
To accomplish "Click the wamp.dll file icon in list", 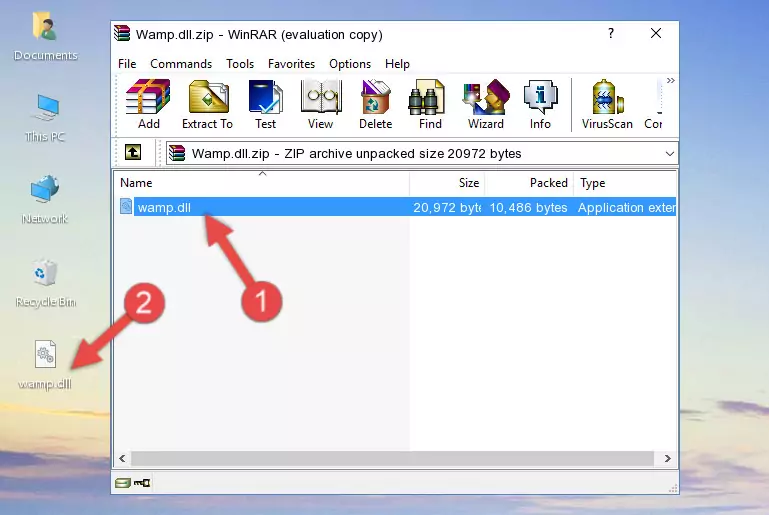I will point(126,206).
